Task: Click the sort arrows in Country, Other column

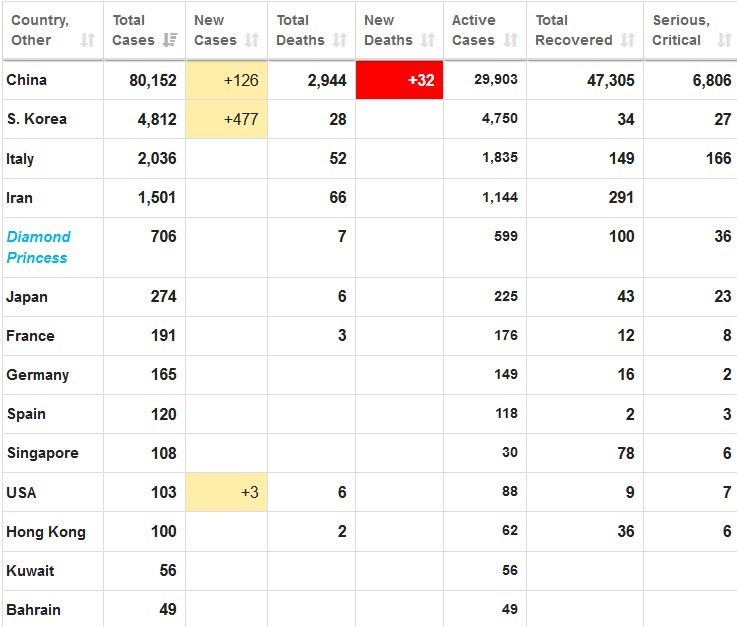Action: tap(88, 40)
